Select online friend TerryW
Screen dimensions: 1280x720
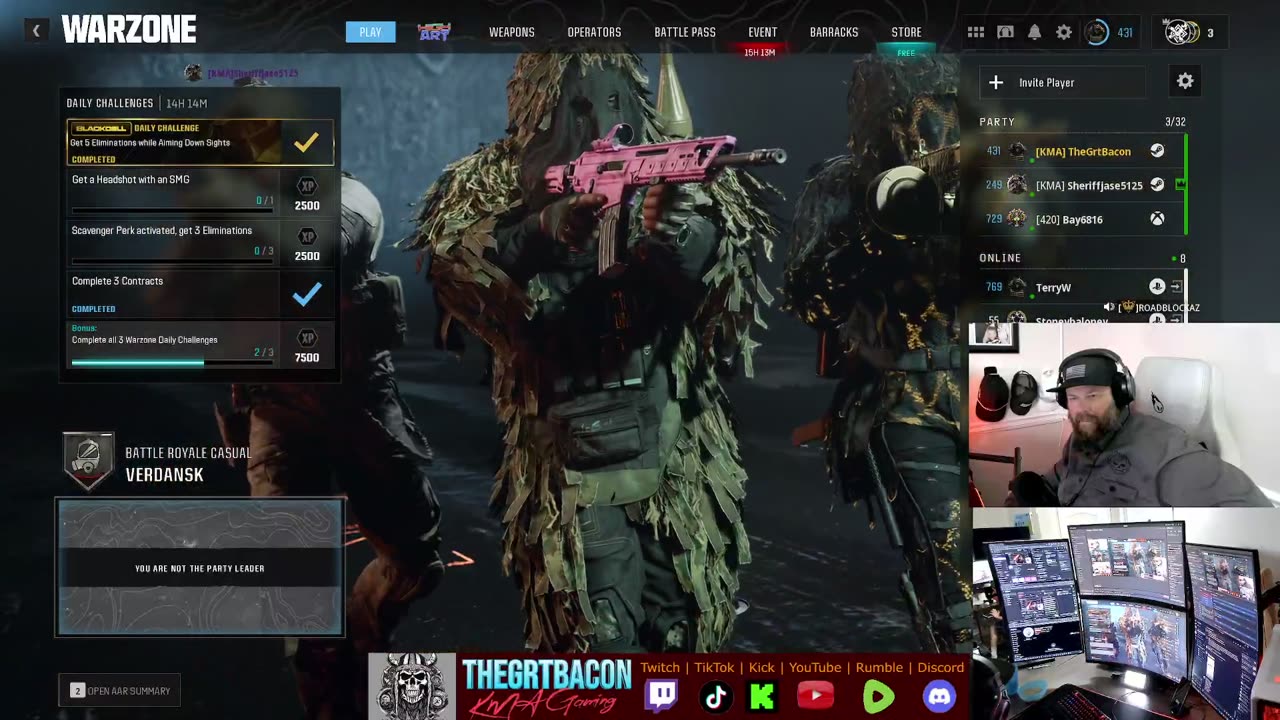tap(1080, 287)
